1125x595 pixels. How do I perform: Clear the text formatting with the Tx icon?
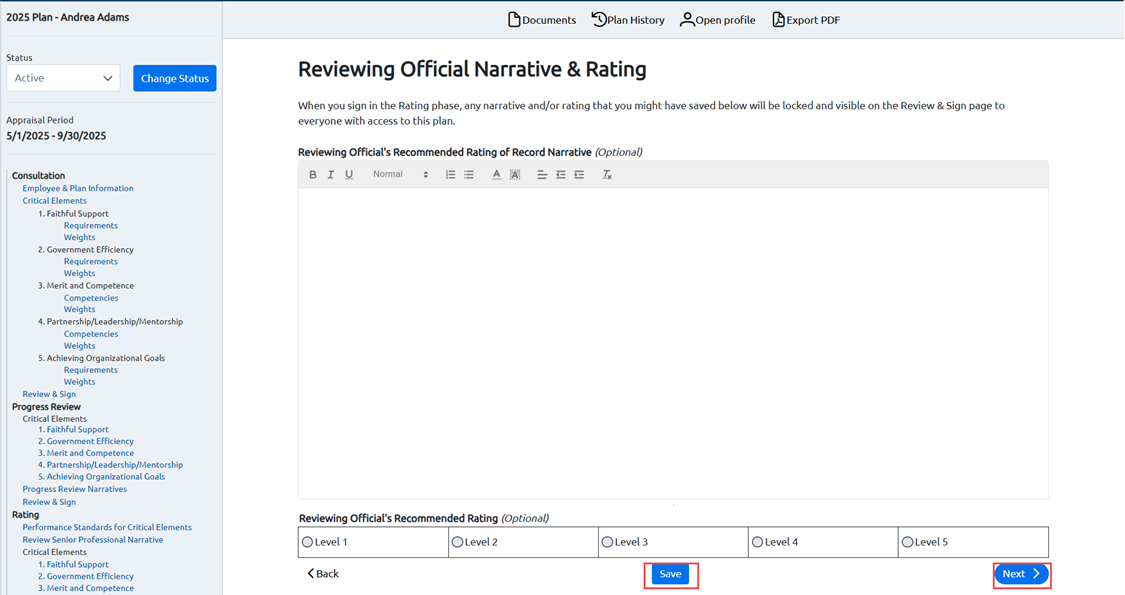tap(607, 174)
